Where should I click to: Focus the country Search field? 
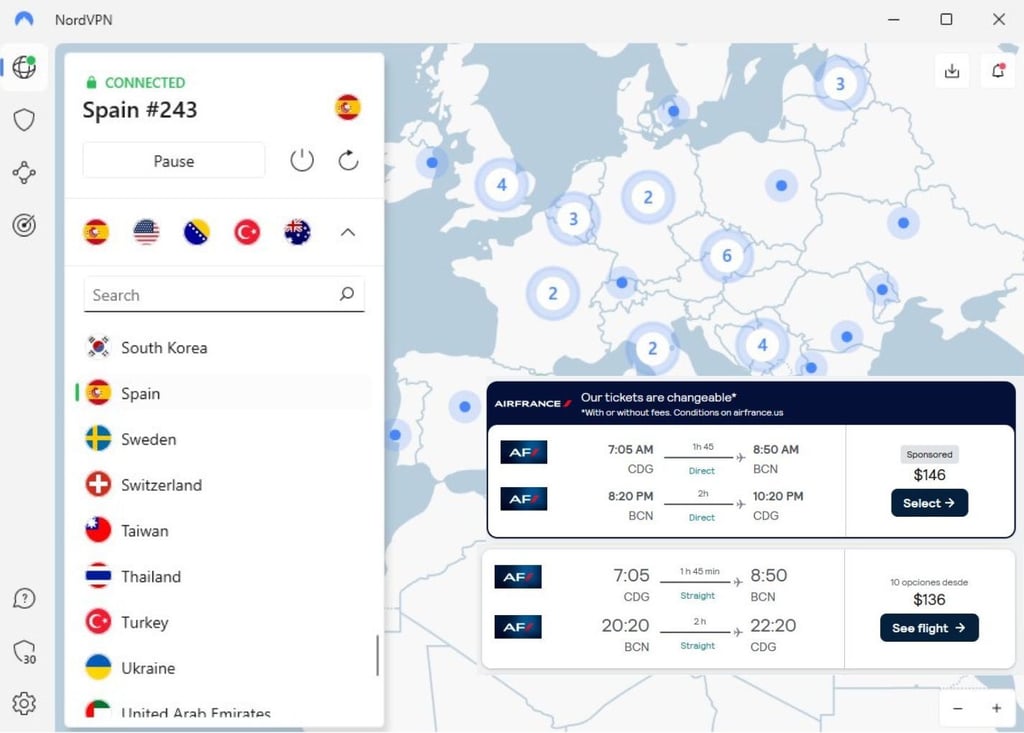(224, 295)
